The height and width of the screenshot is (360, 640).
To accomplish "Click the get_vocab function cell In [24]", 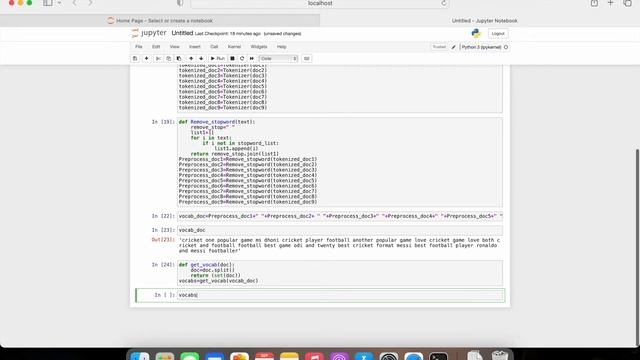I will click(x=340, y=273).
